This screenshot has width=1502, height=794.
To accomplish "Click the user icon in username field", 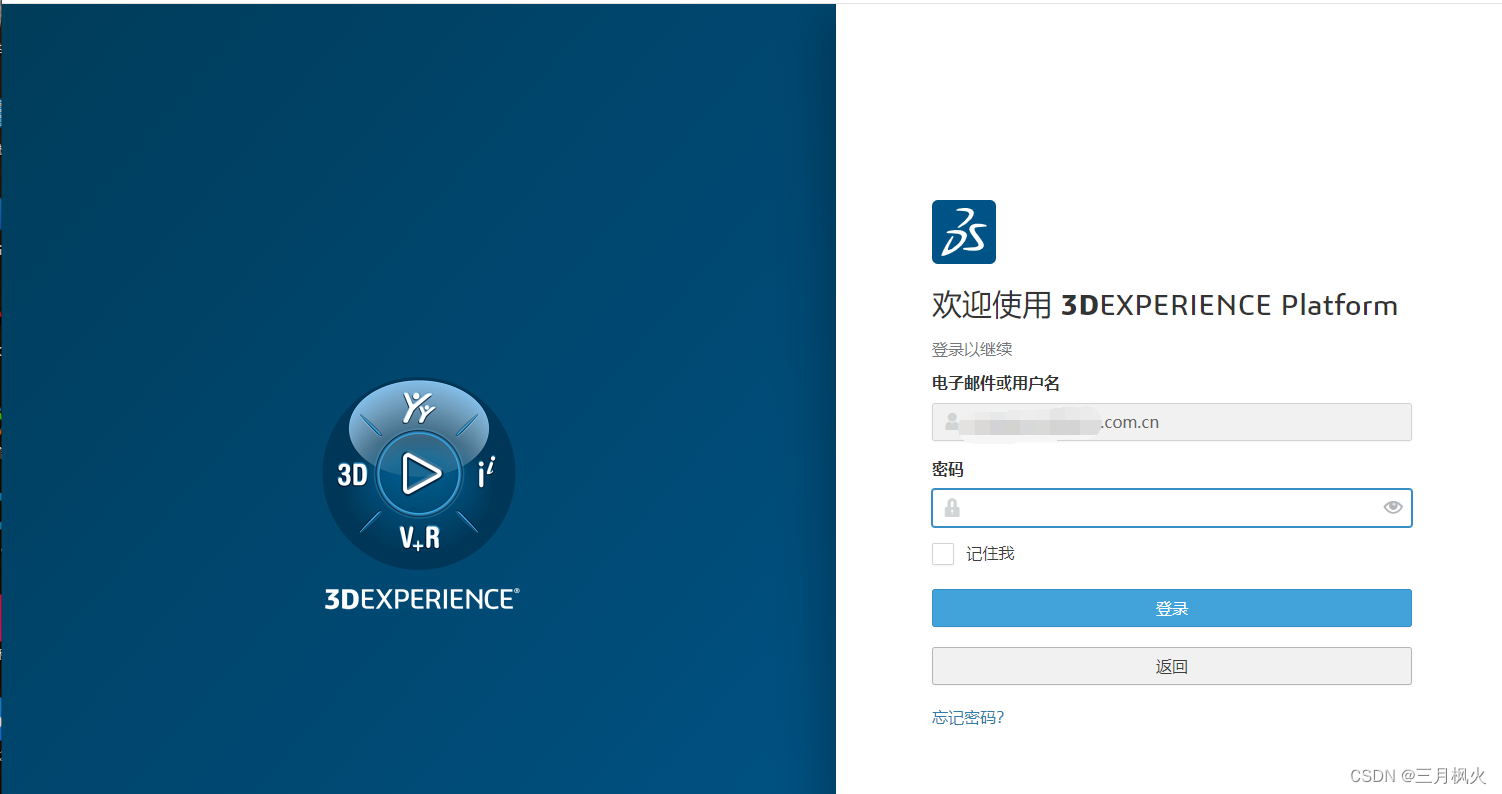I will pos(952,422).
